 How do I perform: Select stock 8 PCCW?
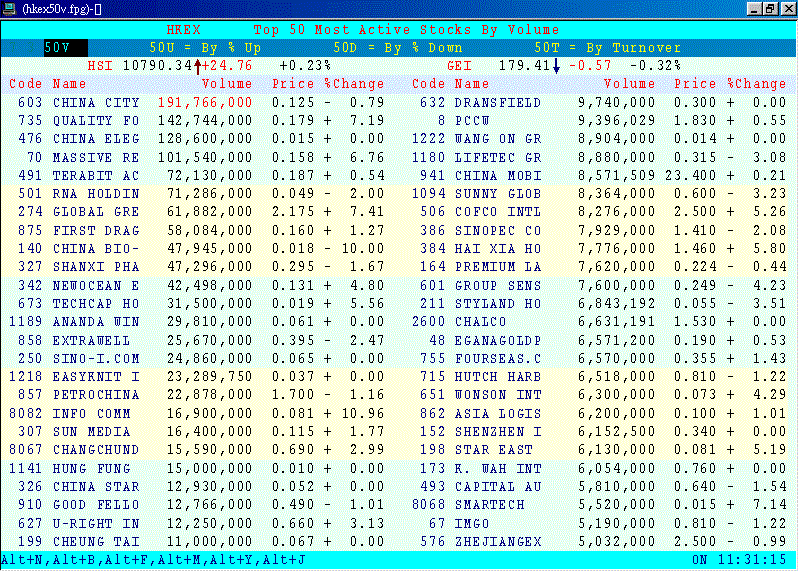click(599, 121)
